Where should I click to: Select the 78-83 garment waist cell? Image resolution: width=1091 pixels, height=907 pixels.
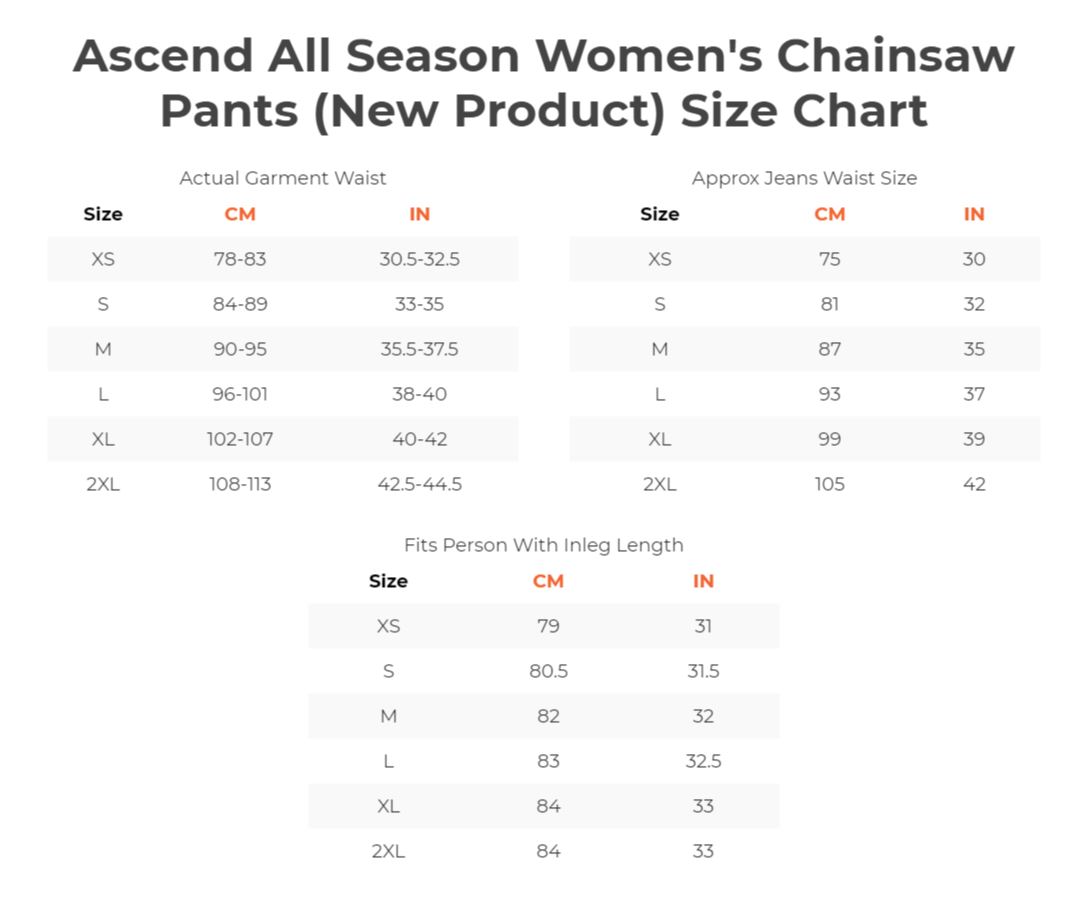[x=240, y=259]
